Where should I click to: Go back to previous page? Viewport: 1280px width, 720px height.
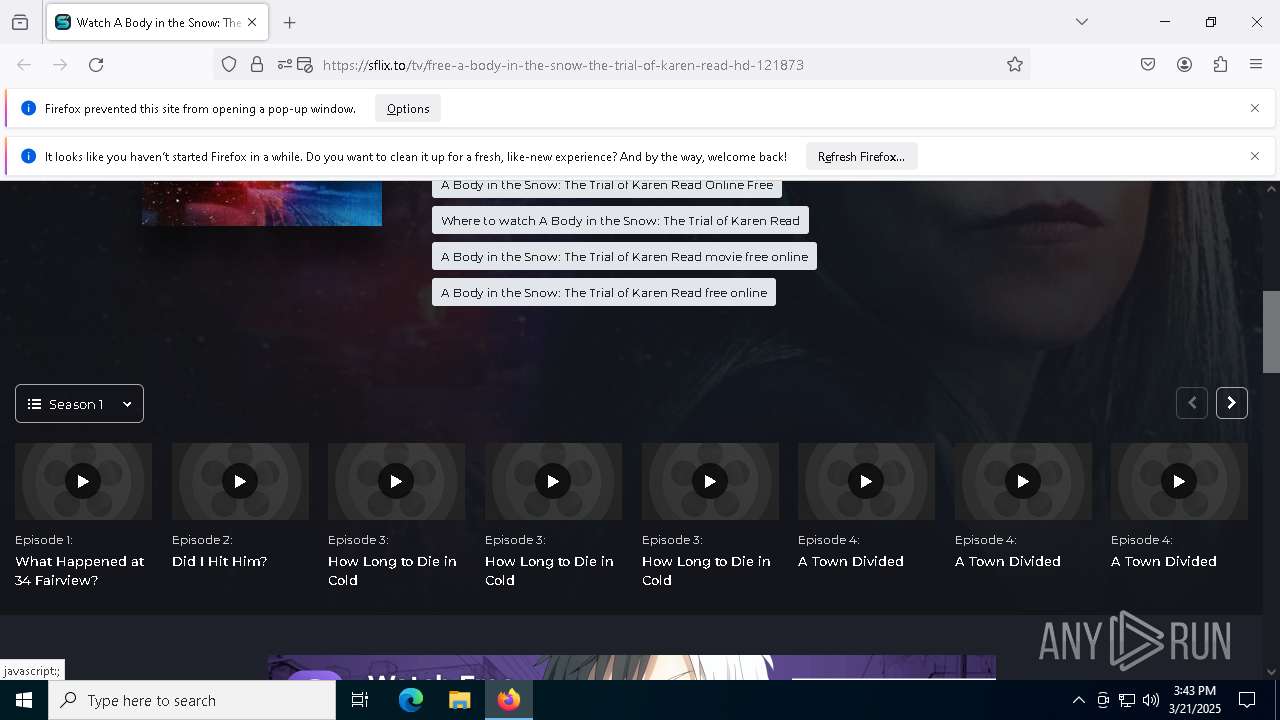(24, 65)
